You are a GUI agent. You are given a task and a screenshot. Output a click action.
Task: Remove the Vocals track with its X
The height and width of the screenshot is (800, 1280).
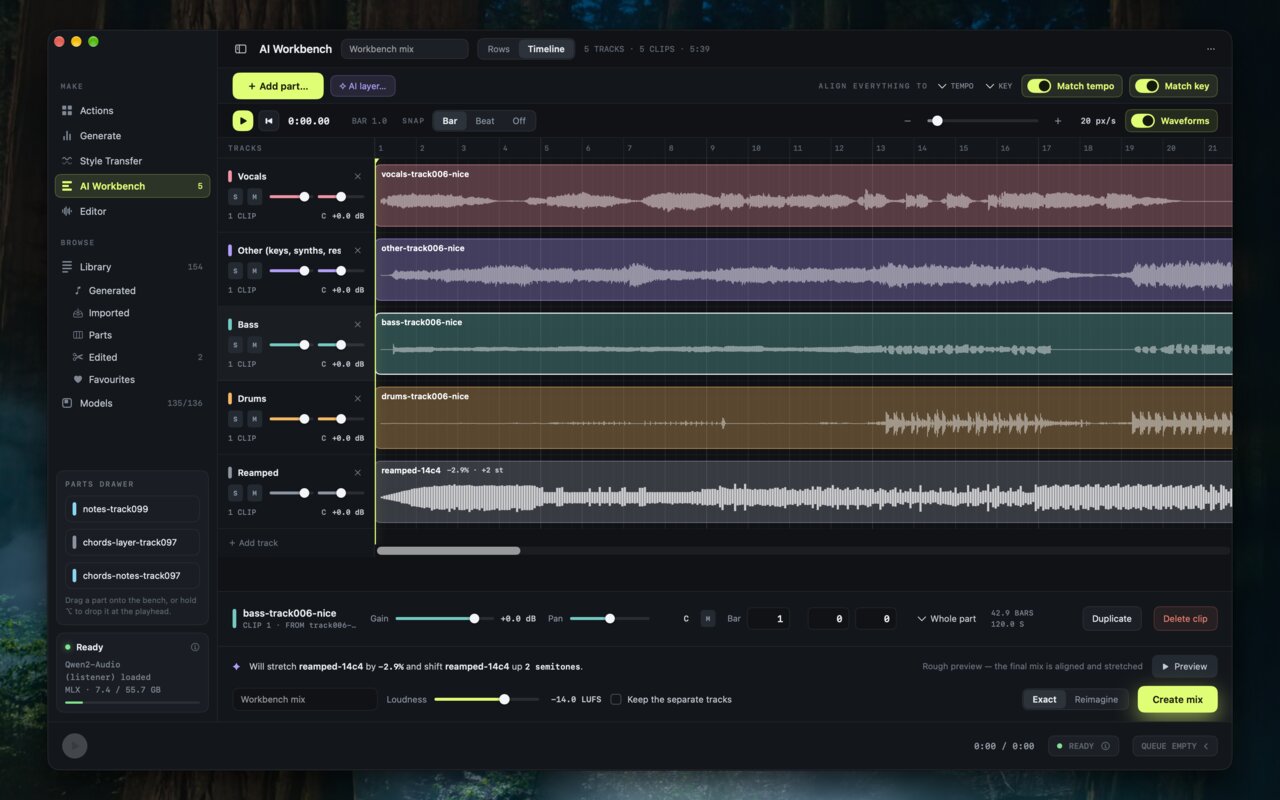(x=358, y=177)
